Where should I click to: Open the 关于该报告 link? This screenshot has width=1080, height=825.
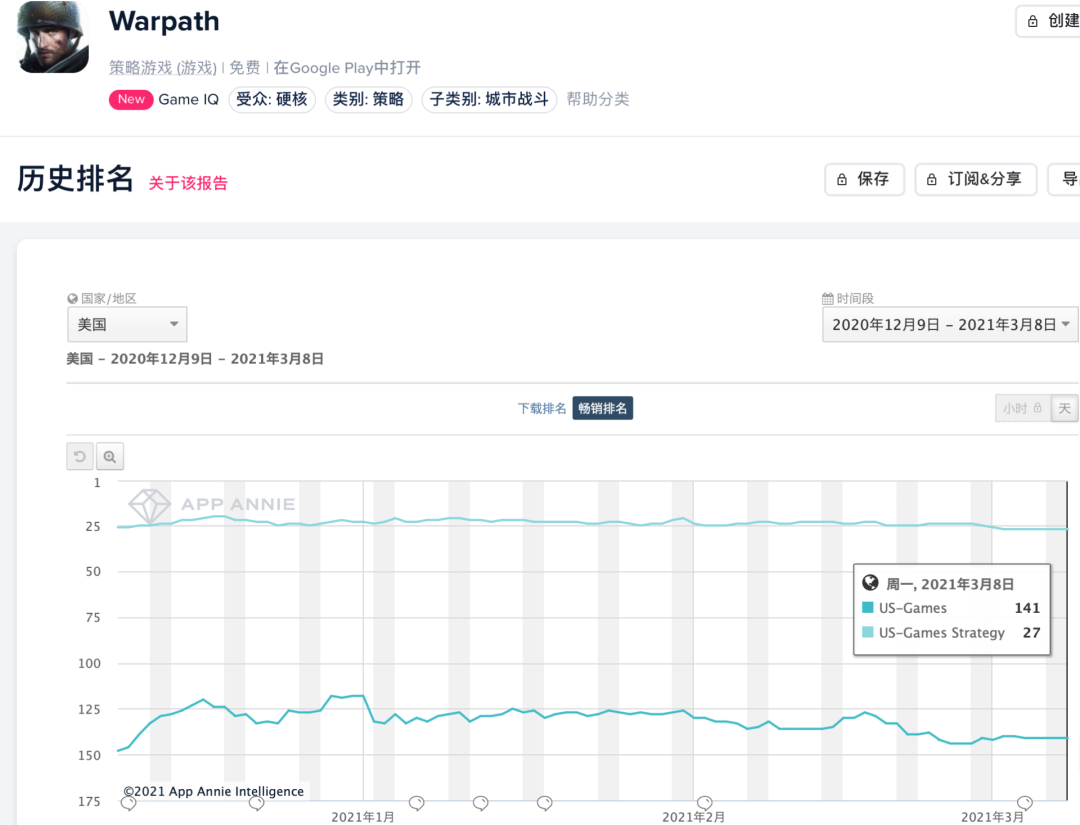click(188, 183)
